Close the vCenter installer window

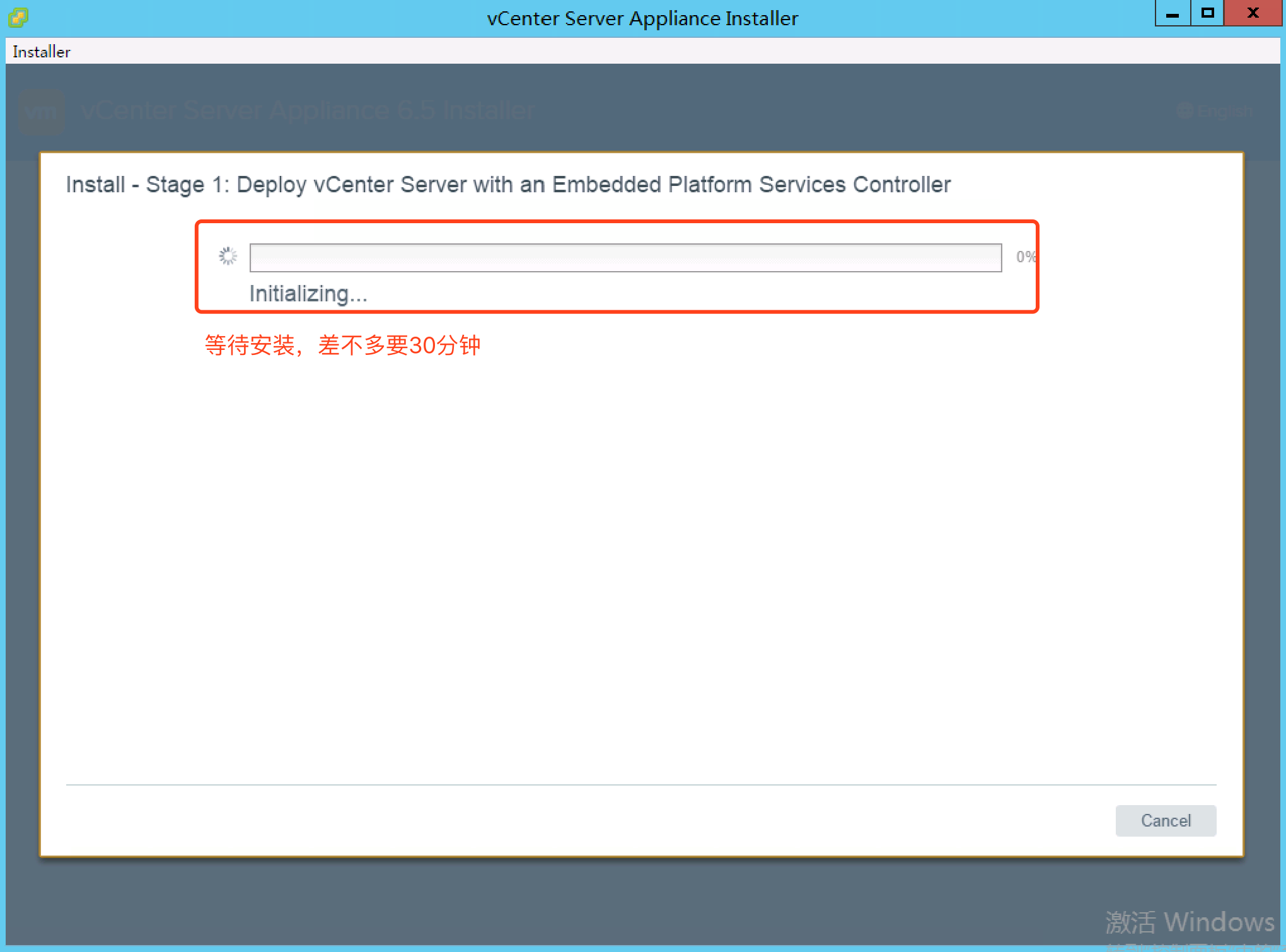[x=1253, y=13]
